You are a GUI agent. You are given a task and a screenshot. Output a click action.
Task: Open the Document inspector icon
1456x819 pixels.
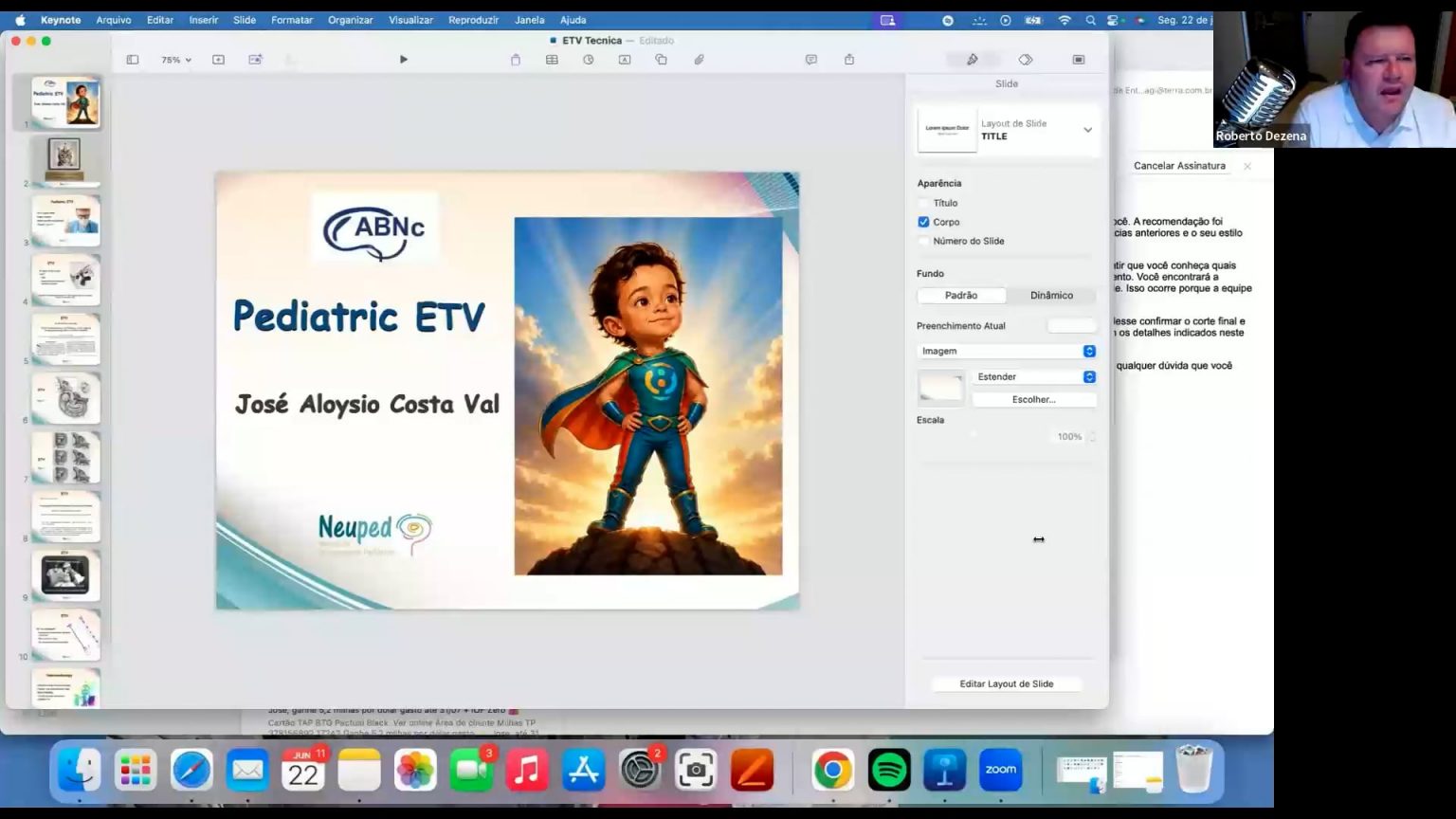click(x=1079, y=60)
